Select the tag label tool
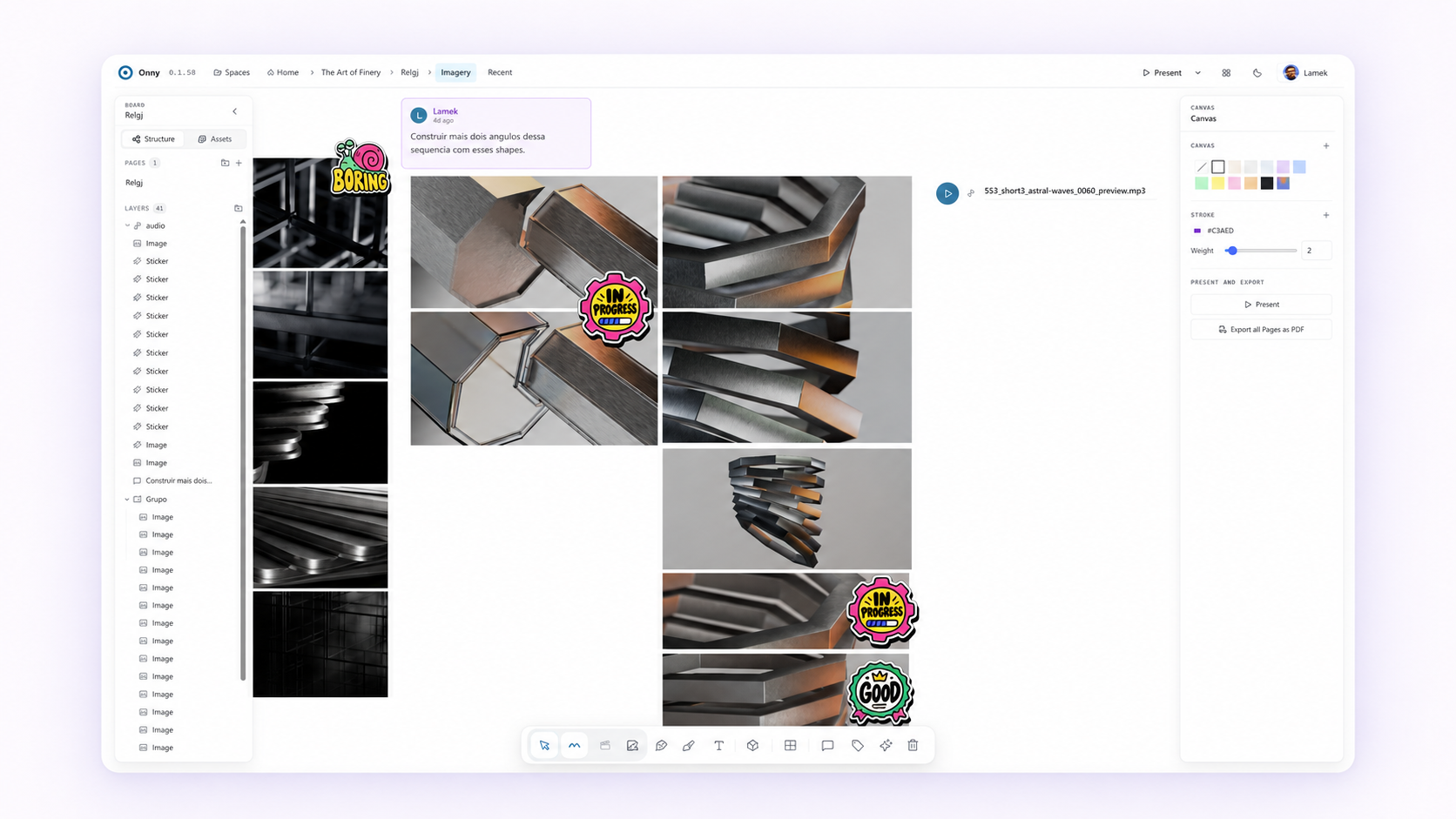Screen dimensions: 1456x819 pyautogui.click(x=858, y=745)
